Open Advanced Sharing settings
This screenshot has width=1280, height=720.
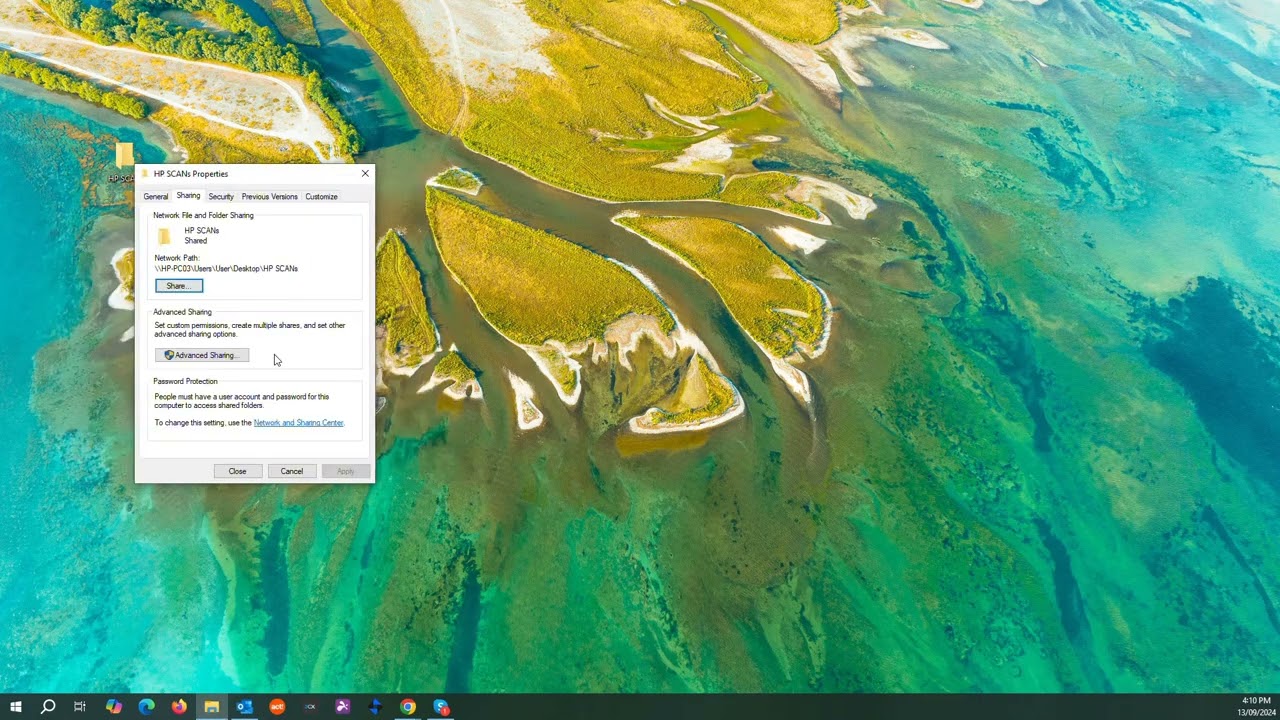tap(202, 355)
